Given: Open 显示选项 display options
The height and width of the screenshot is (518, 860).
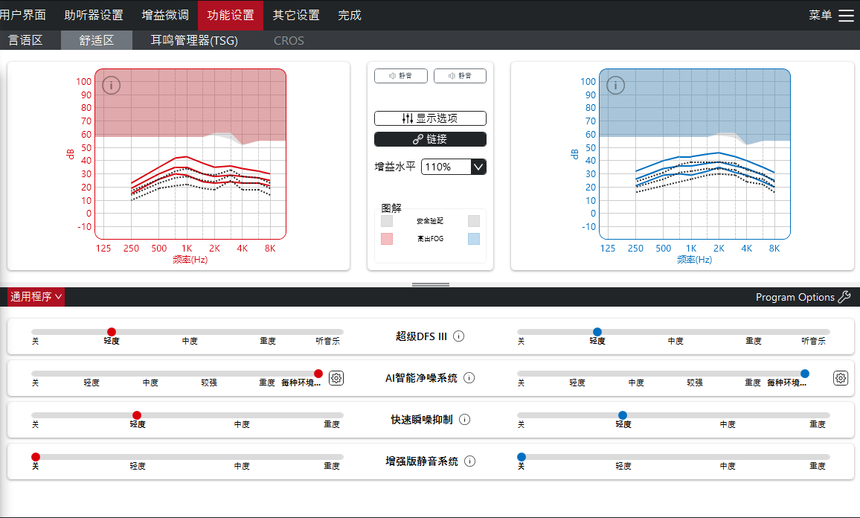Looking at the screenshot, I should coord(430,119).
